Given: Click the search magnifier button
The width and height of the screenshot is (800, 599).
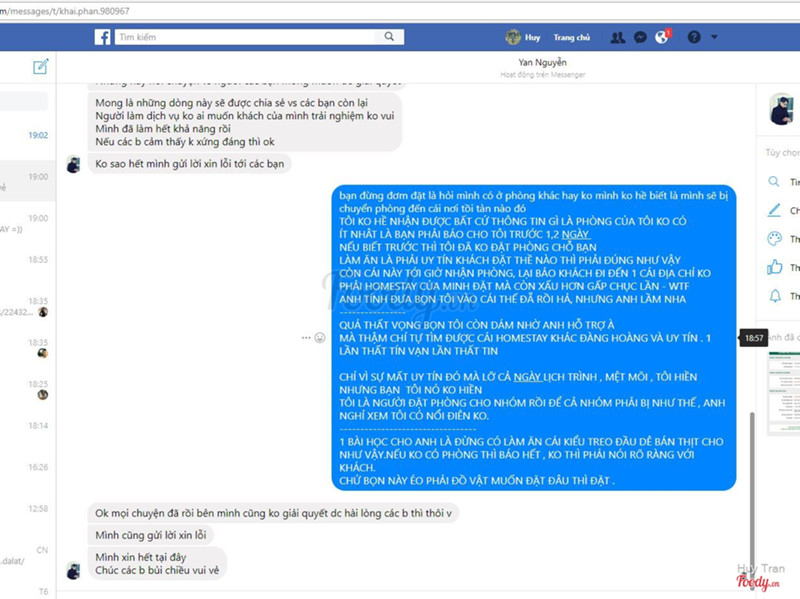Looking at the screenshot, I should [389, 37].
